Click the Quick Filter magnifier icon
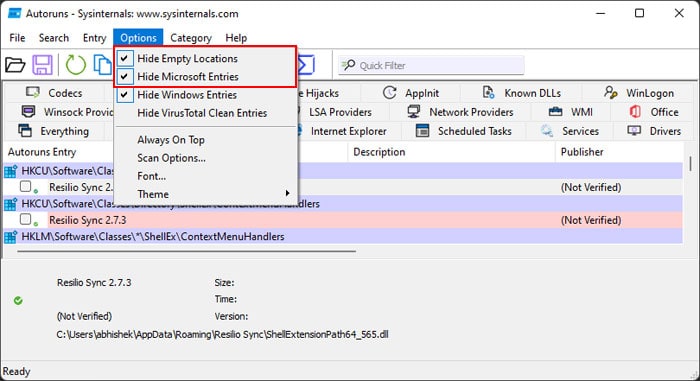Viewport: 700px width, 381px height. pos(348,65)
